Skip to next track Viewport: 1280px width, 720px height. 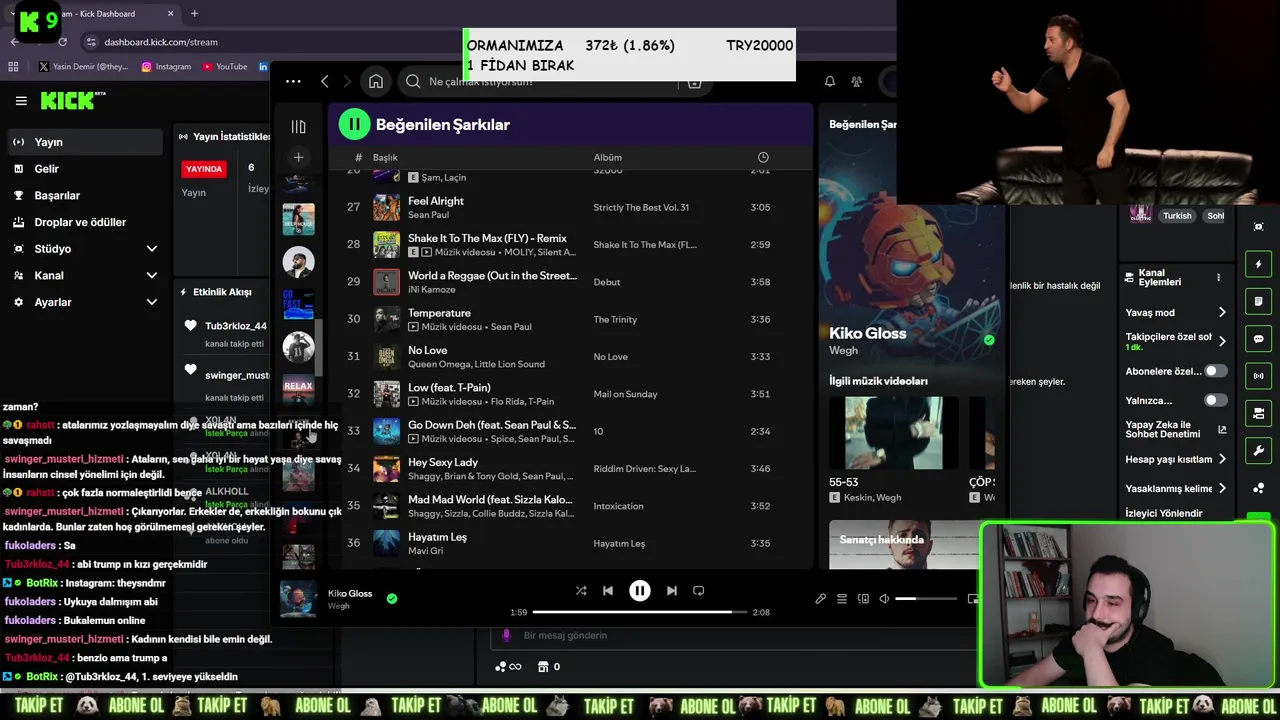(x=672, y=591)
